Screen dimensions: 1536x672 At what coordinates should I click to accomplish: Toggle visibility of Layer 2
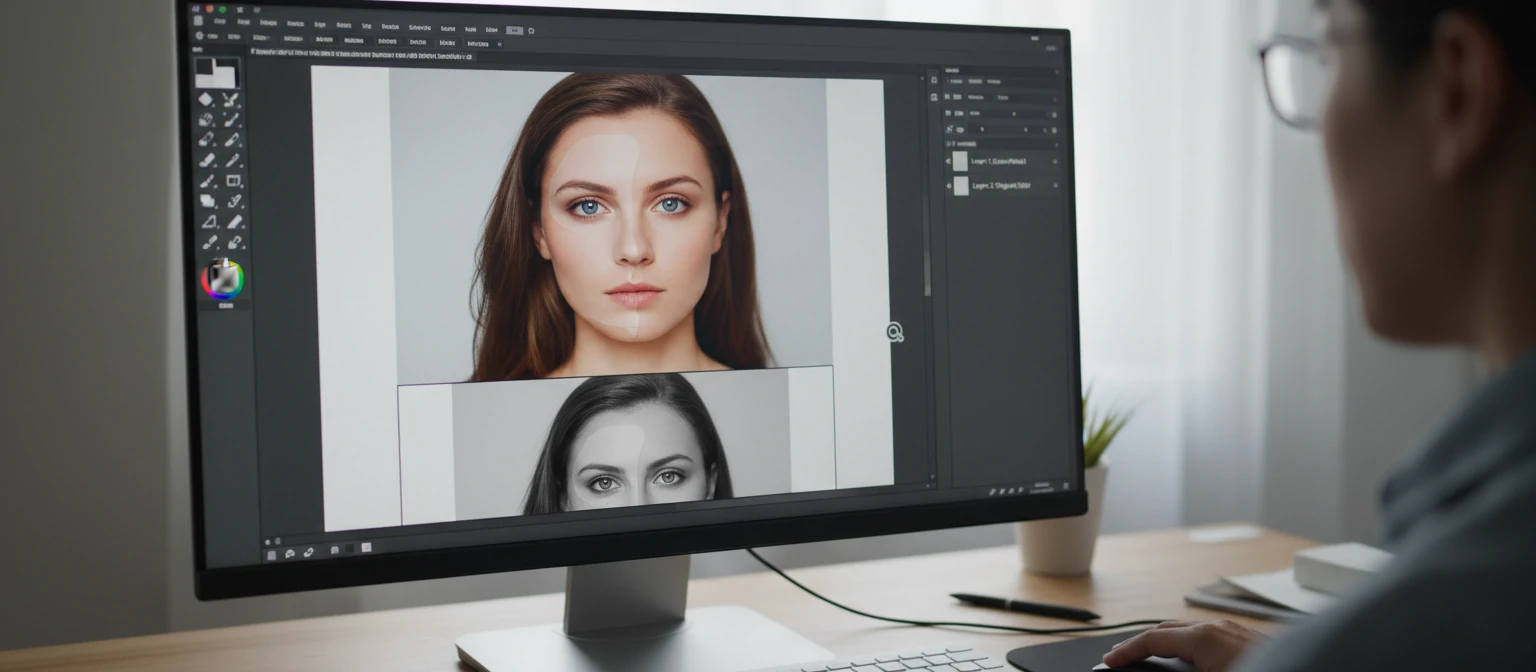click(950, 185)
